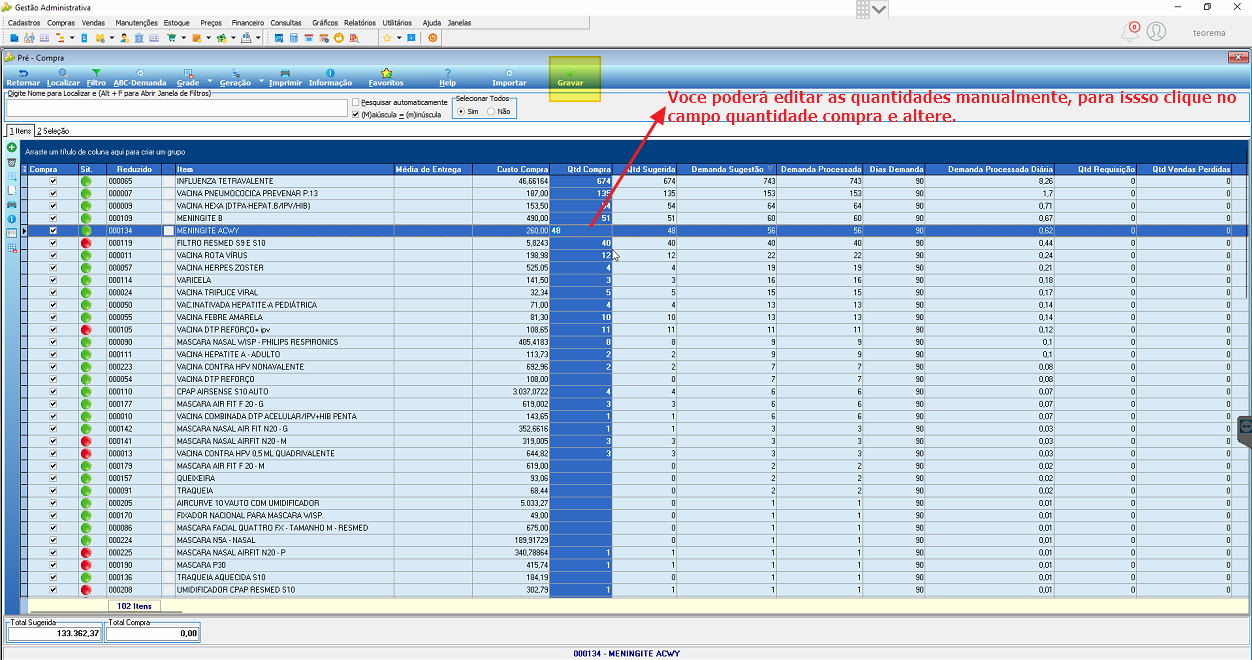This screenshot has width=1252, height=660.
Task: Open dropdown arrow beside the main toolbar star
Action: (x=399, y=38)
